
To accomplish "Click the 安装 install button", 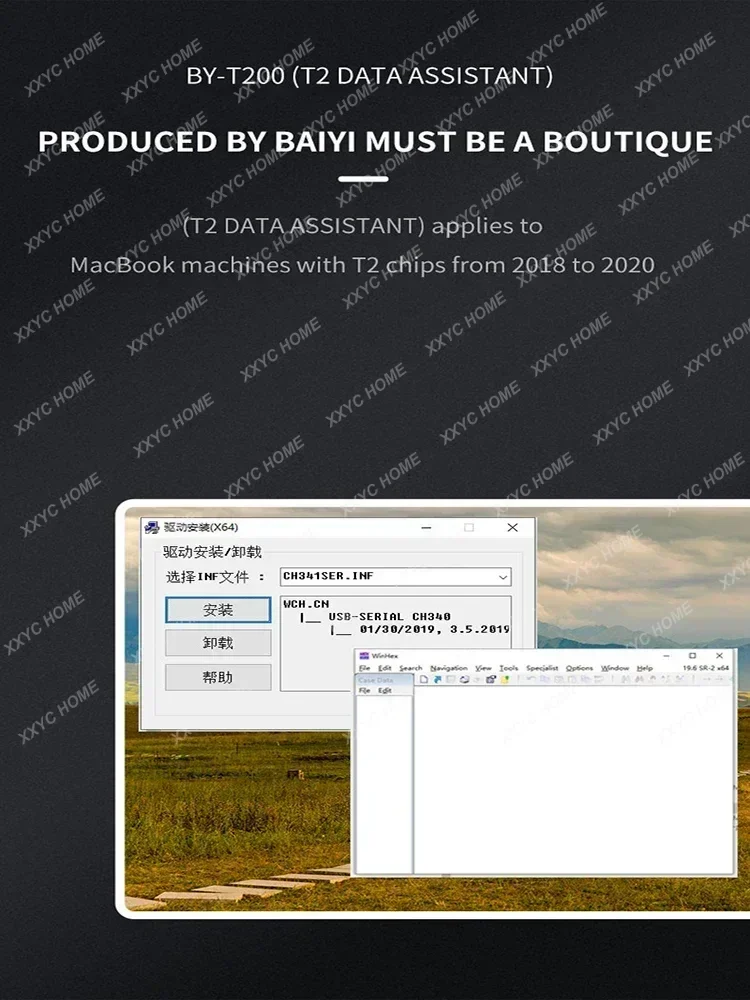I will (218, 610).
